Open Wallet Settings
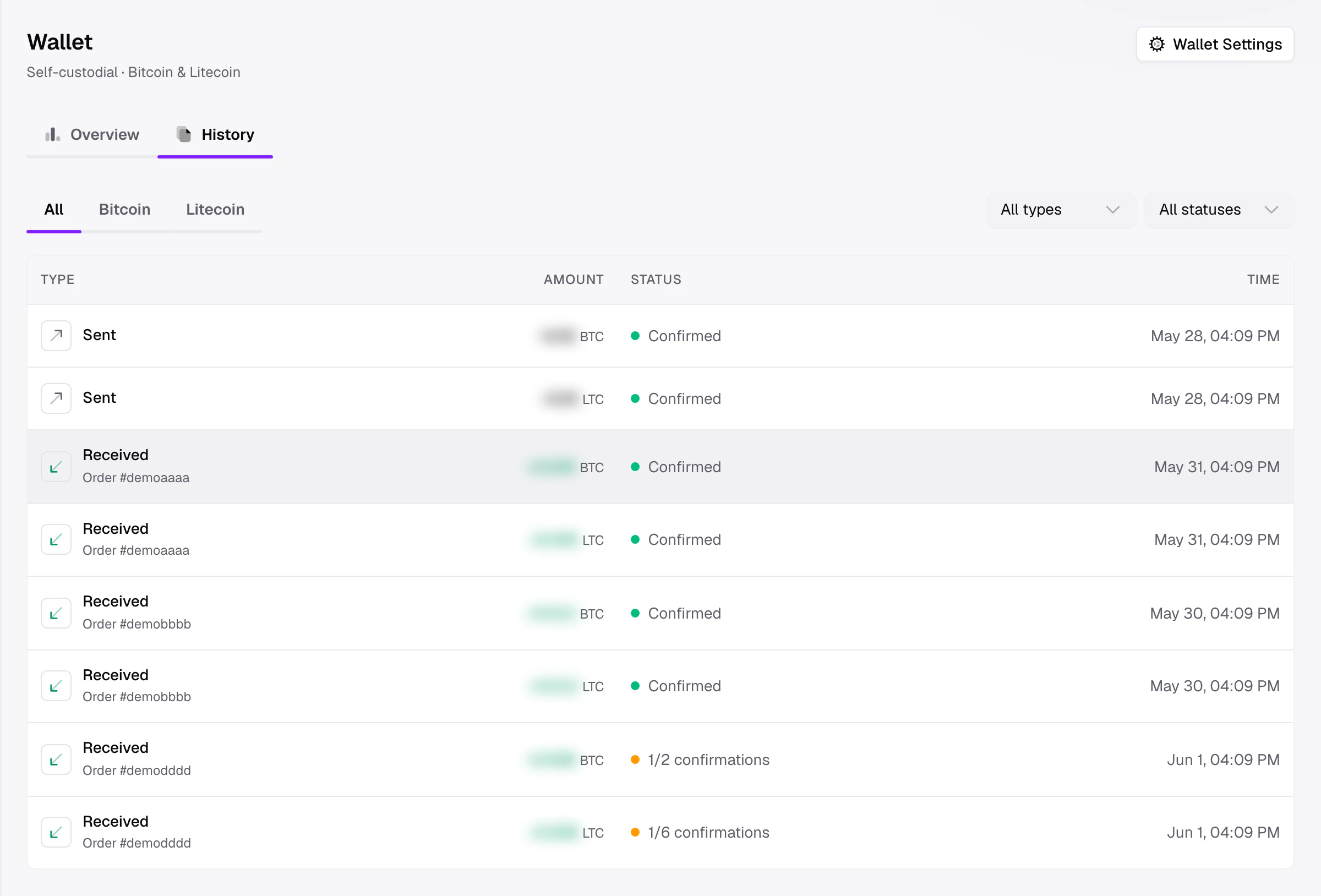Image resolution: width=1321 pixels, height=896 pixels. pos(1215,45)
